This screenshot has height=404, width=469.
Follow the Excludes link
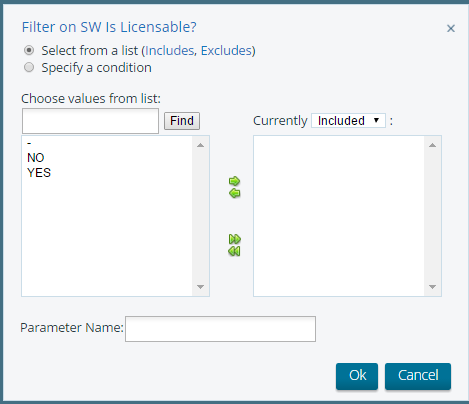coord(226,50)
